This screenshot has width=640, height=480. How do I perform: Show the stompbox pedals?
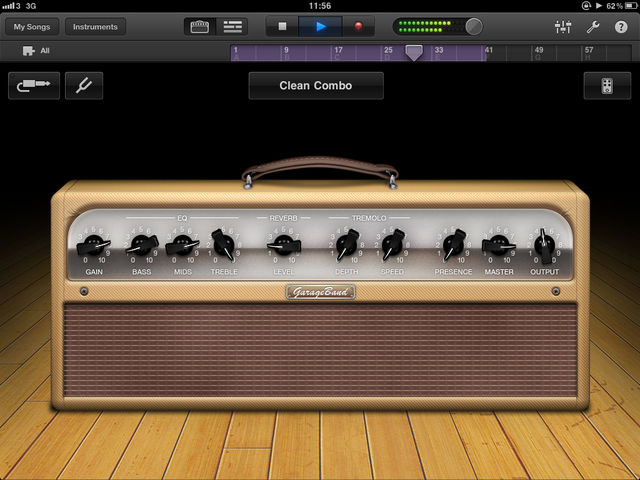[x=607, y=86]
